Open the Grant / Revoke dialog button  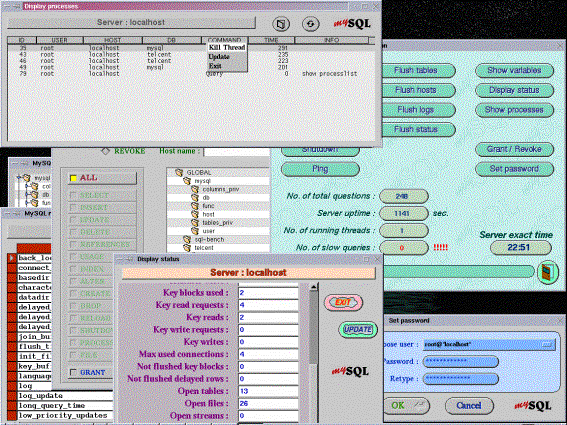[514, 149]
